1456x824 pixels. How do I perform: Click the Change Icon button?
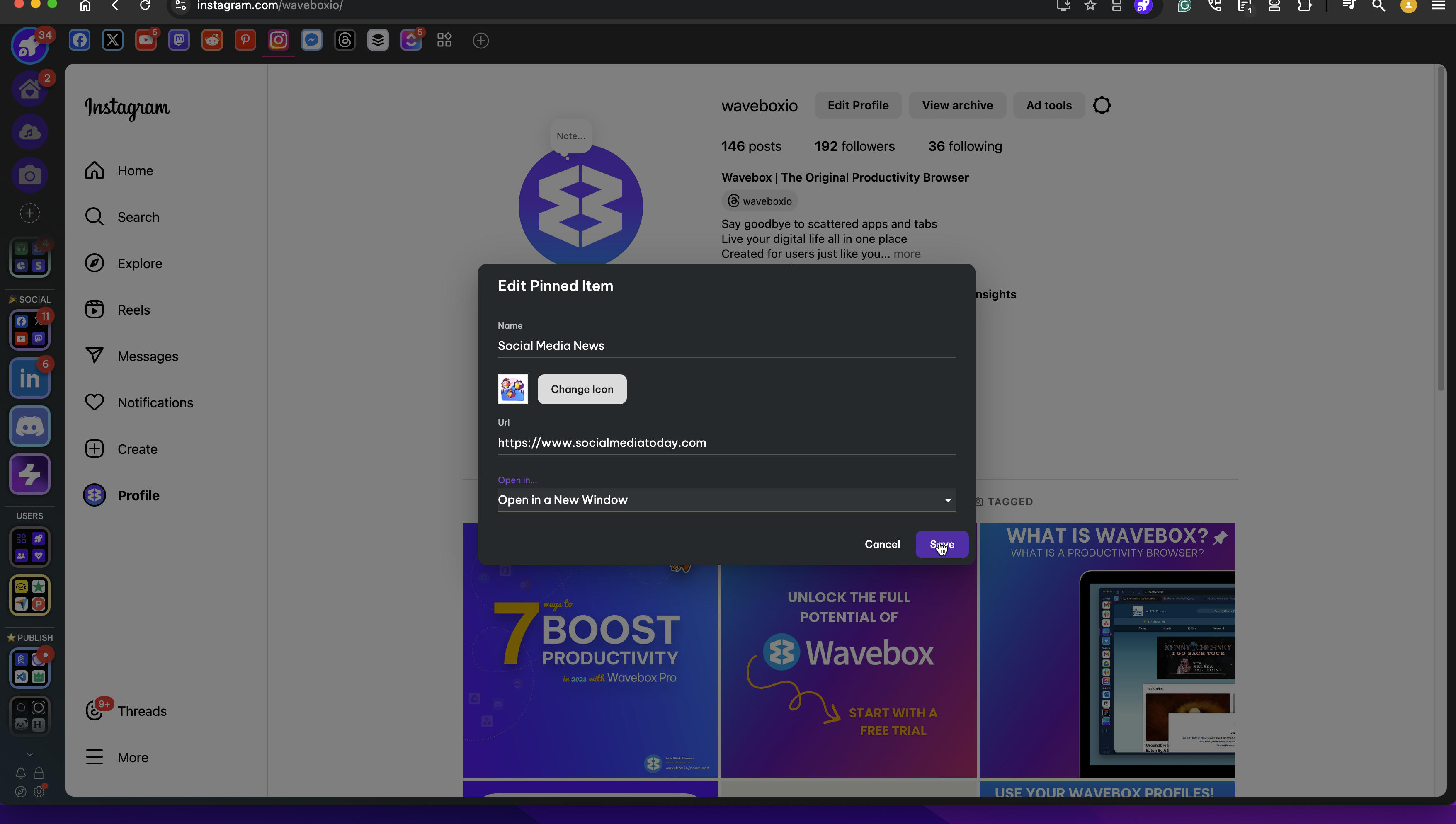(x=582, y=389)
